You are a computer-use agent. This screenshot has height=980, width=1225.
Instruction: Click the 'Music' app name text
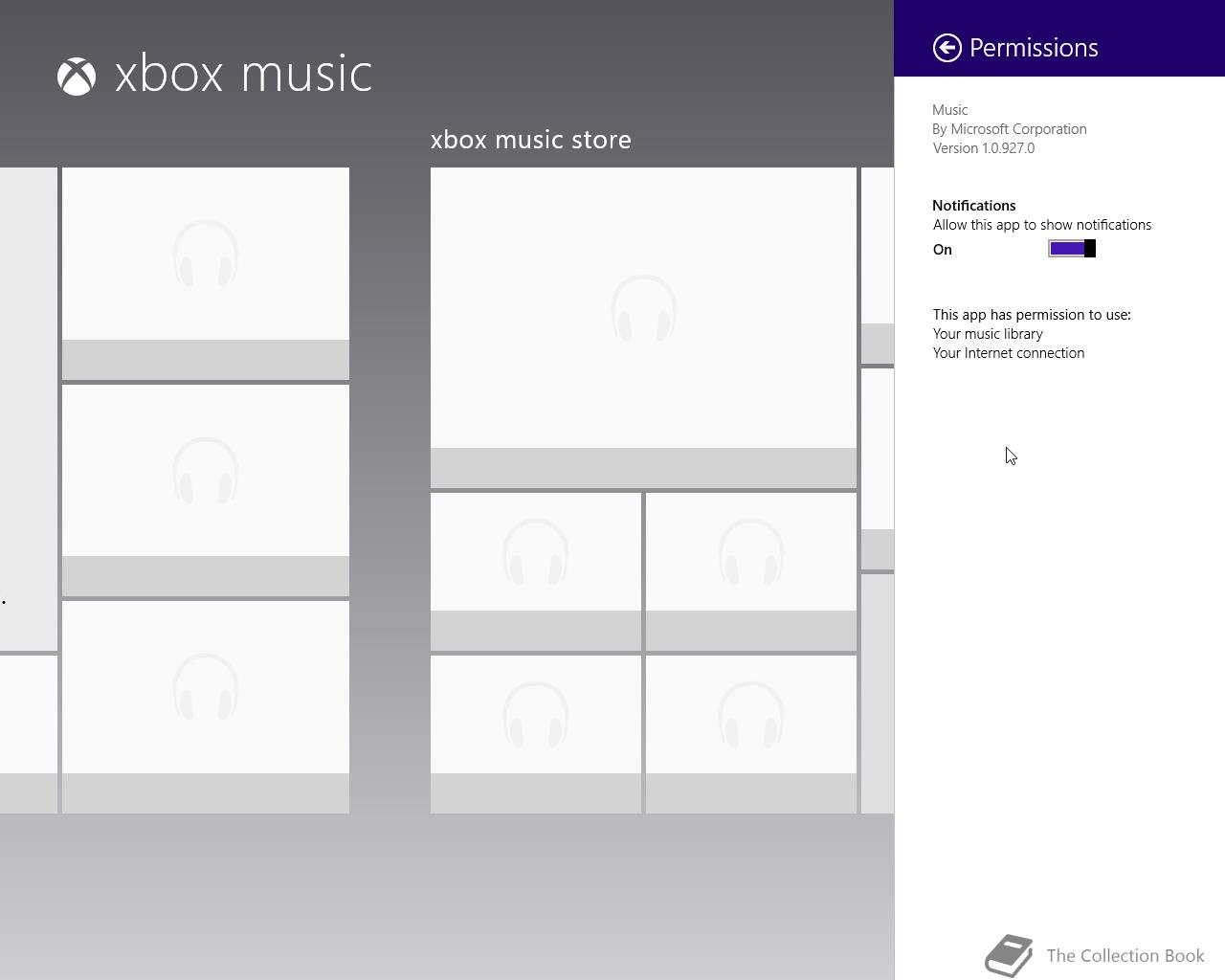[950, 110]
